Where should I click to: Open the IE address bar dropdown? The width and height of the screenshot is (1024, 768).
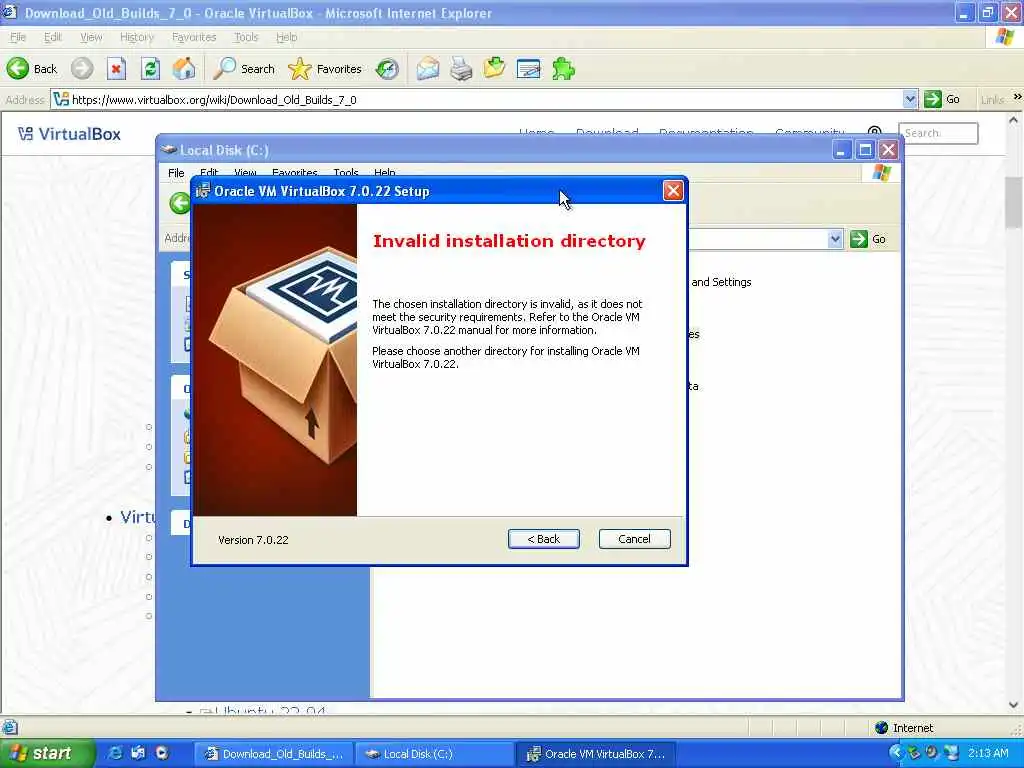[910, 99]
